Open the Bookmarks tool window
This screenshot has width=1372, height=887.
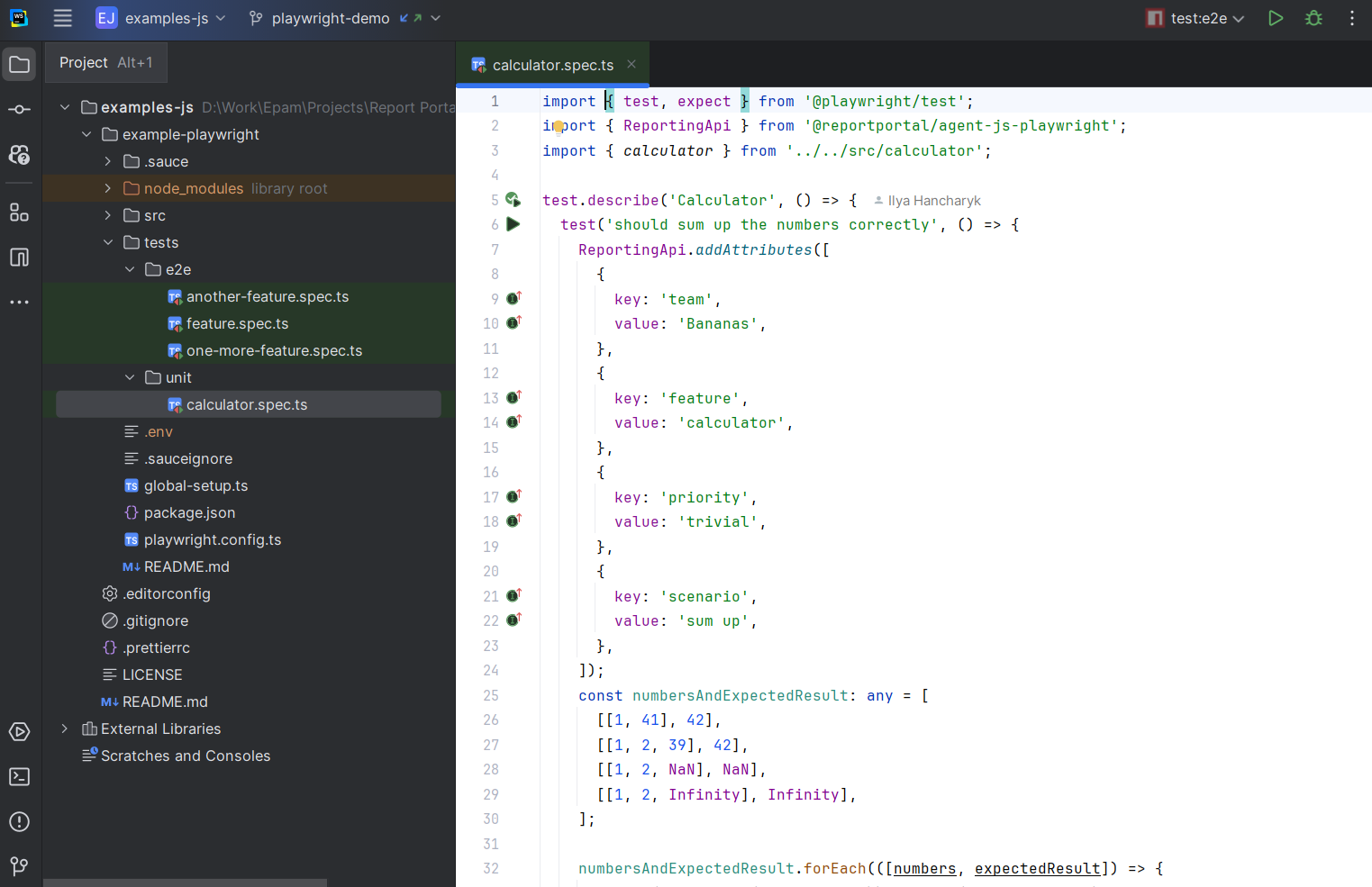[x=19, y=258]
